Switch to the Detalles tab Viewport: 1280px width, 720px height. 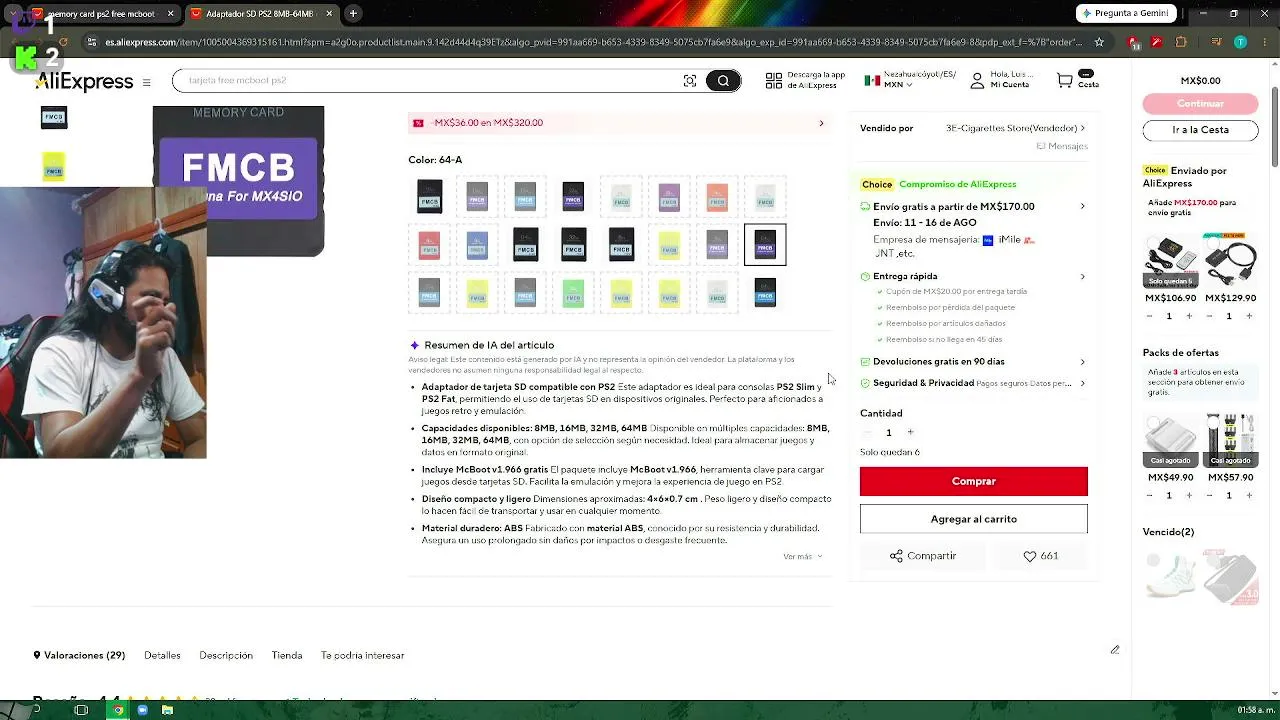coord(162,655)
